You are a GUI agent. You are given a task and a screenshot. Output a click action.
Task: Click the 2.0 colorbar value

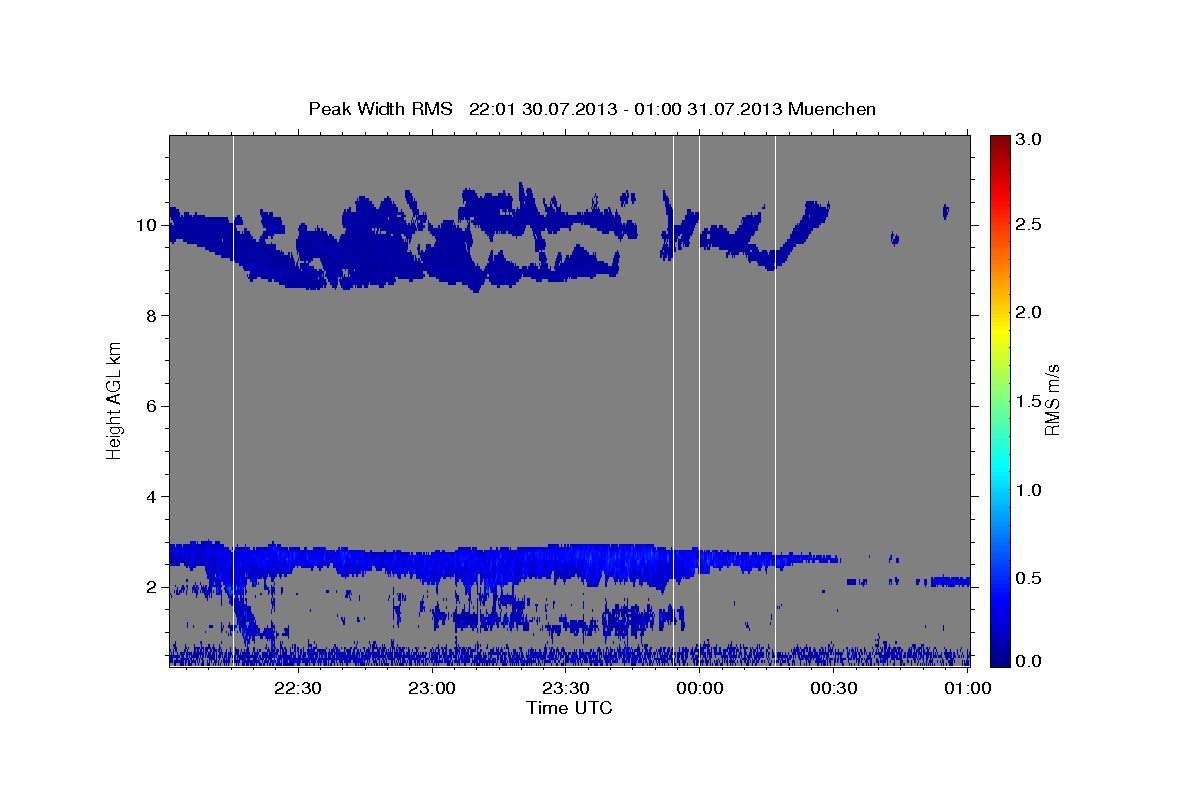(1030, 313)
